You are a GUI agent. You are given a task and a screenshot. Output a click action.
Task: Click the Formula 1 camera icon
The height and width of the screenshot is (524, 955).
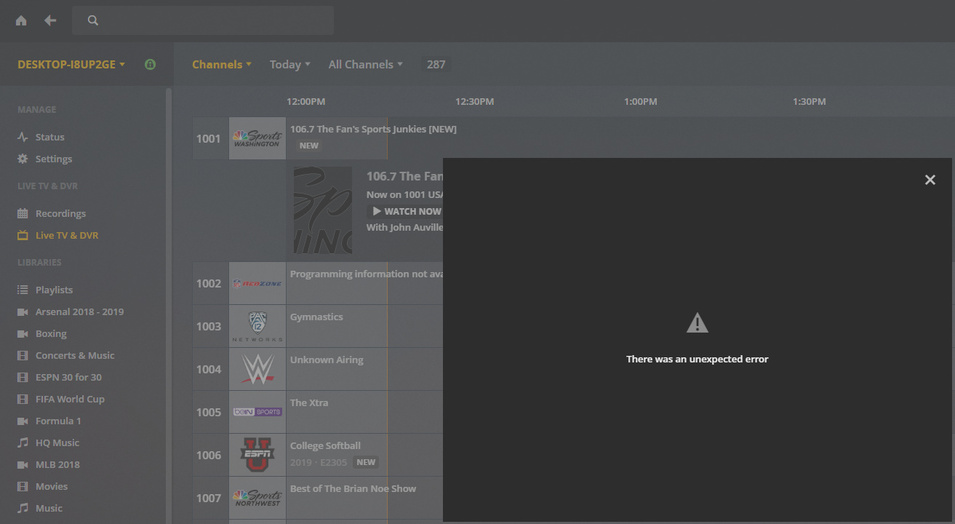point(23,421)
